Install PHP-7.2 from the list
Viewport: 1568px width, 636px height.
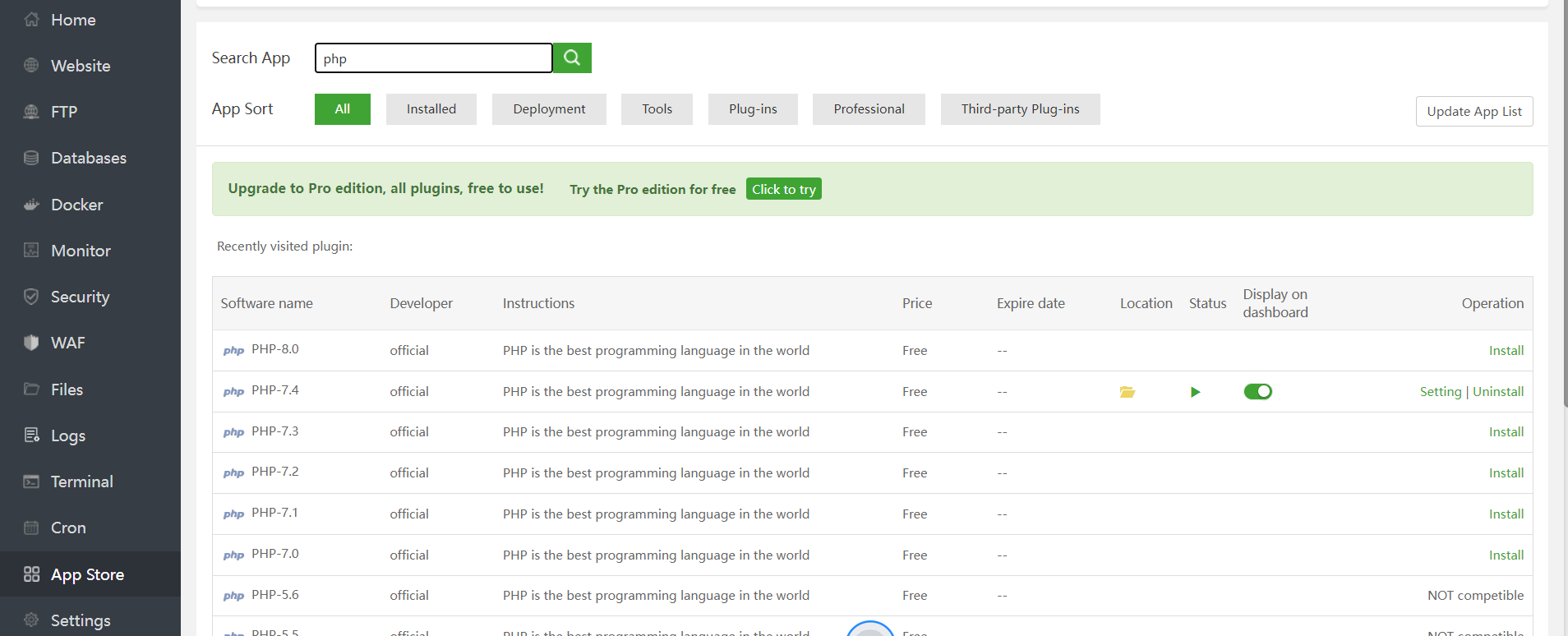(x=1506, y=473)
